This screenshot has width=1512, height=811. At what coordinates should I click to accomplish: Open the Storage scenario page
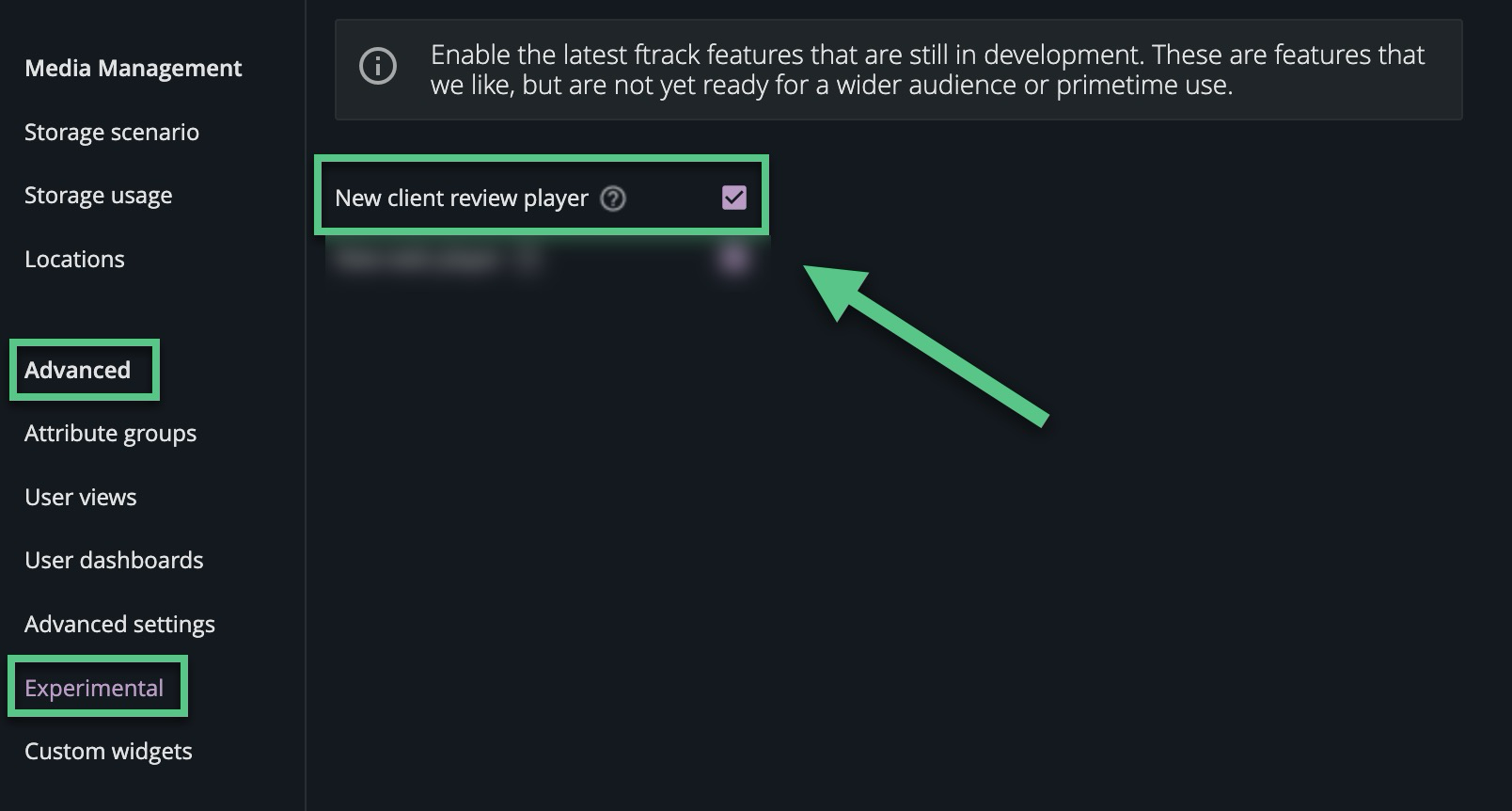[112, 132]
